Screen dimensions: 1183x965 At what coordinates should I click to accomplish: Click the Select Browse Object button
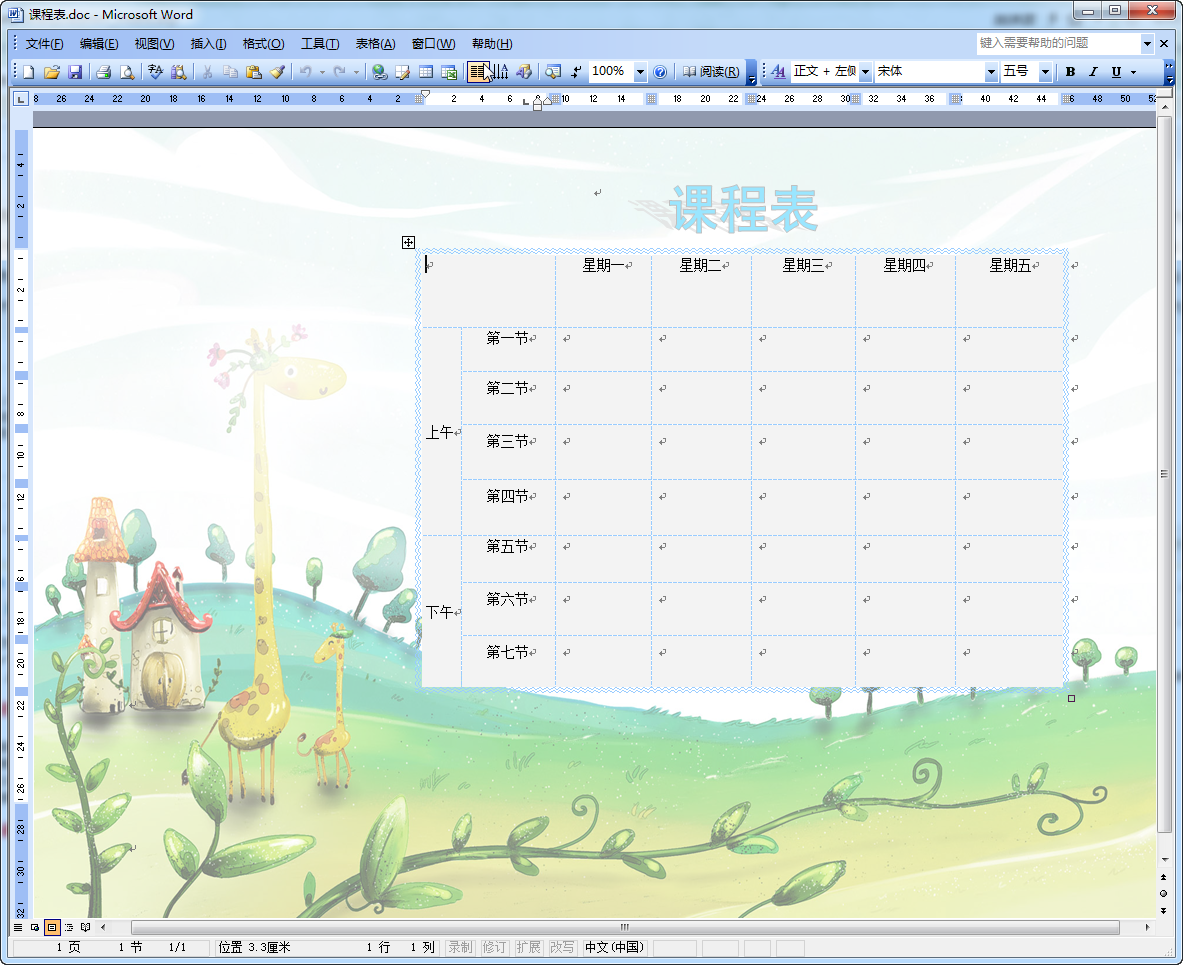(1163, 893)
